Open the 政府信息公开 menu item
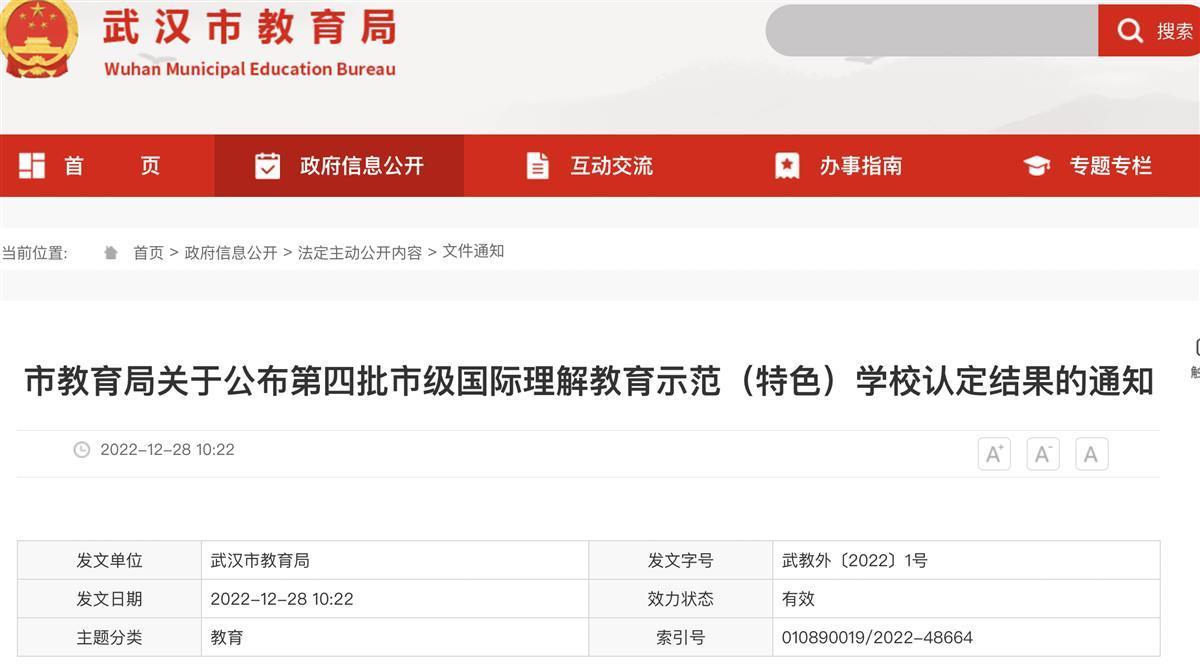Screen dimensions: 1200x669 pyautogui.click(x=361, y=166)
